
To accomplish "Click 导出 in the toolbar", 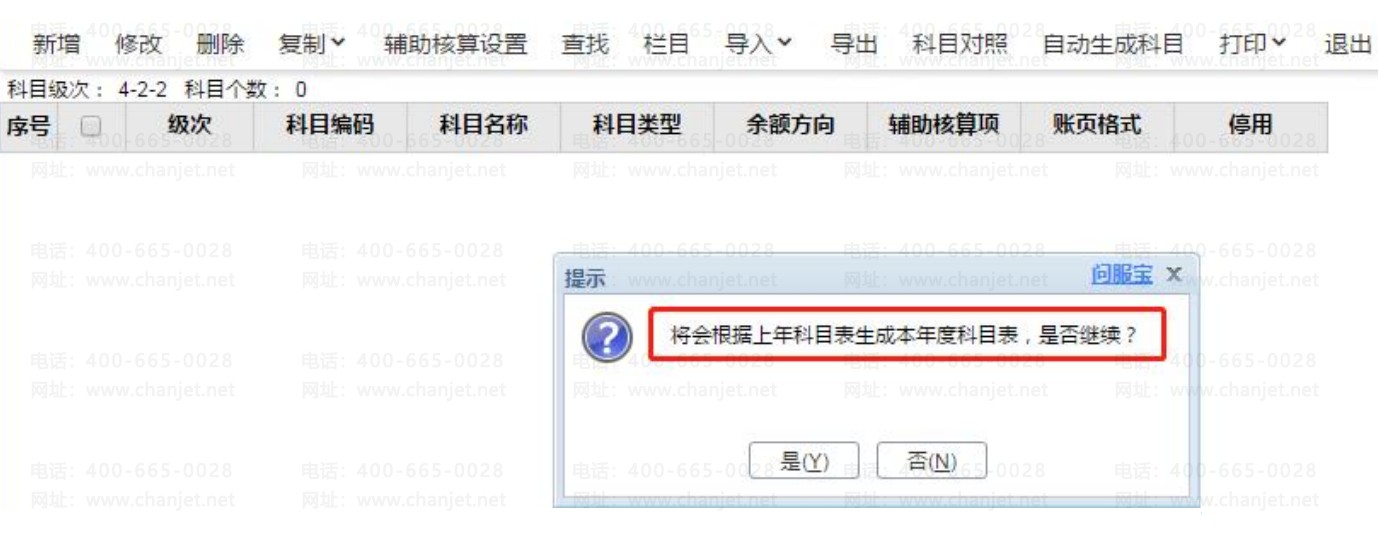I will pos(853,44).
